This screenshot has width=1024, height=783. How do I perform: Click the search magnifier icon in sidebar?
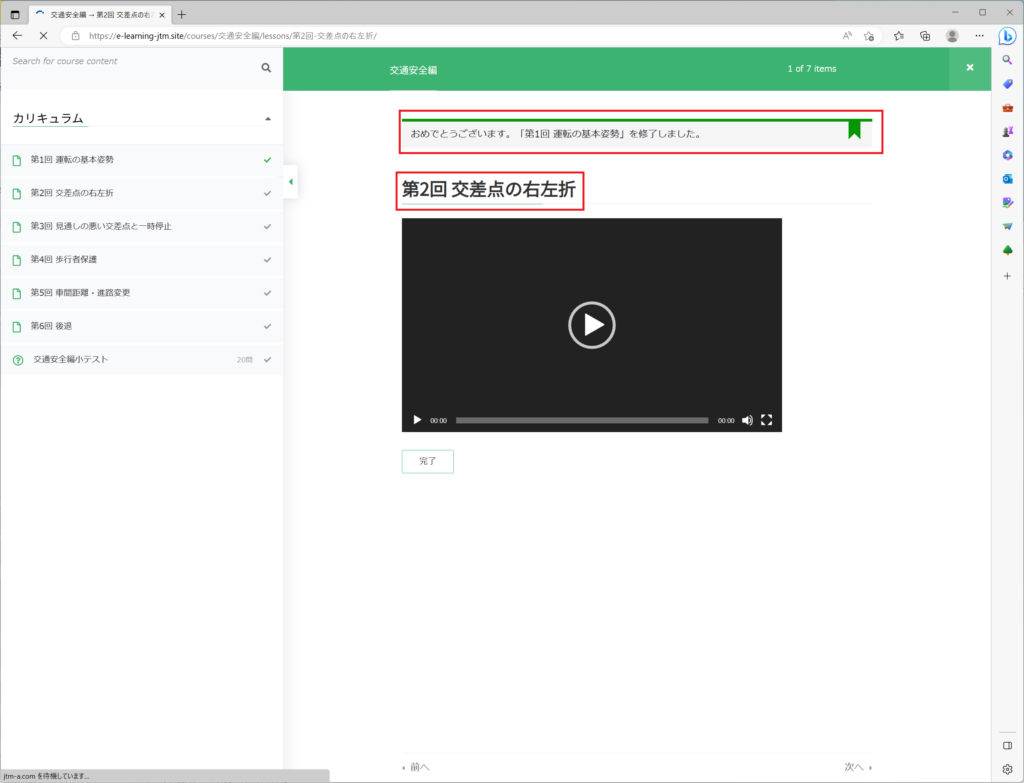point(266,68)
